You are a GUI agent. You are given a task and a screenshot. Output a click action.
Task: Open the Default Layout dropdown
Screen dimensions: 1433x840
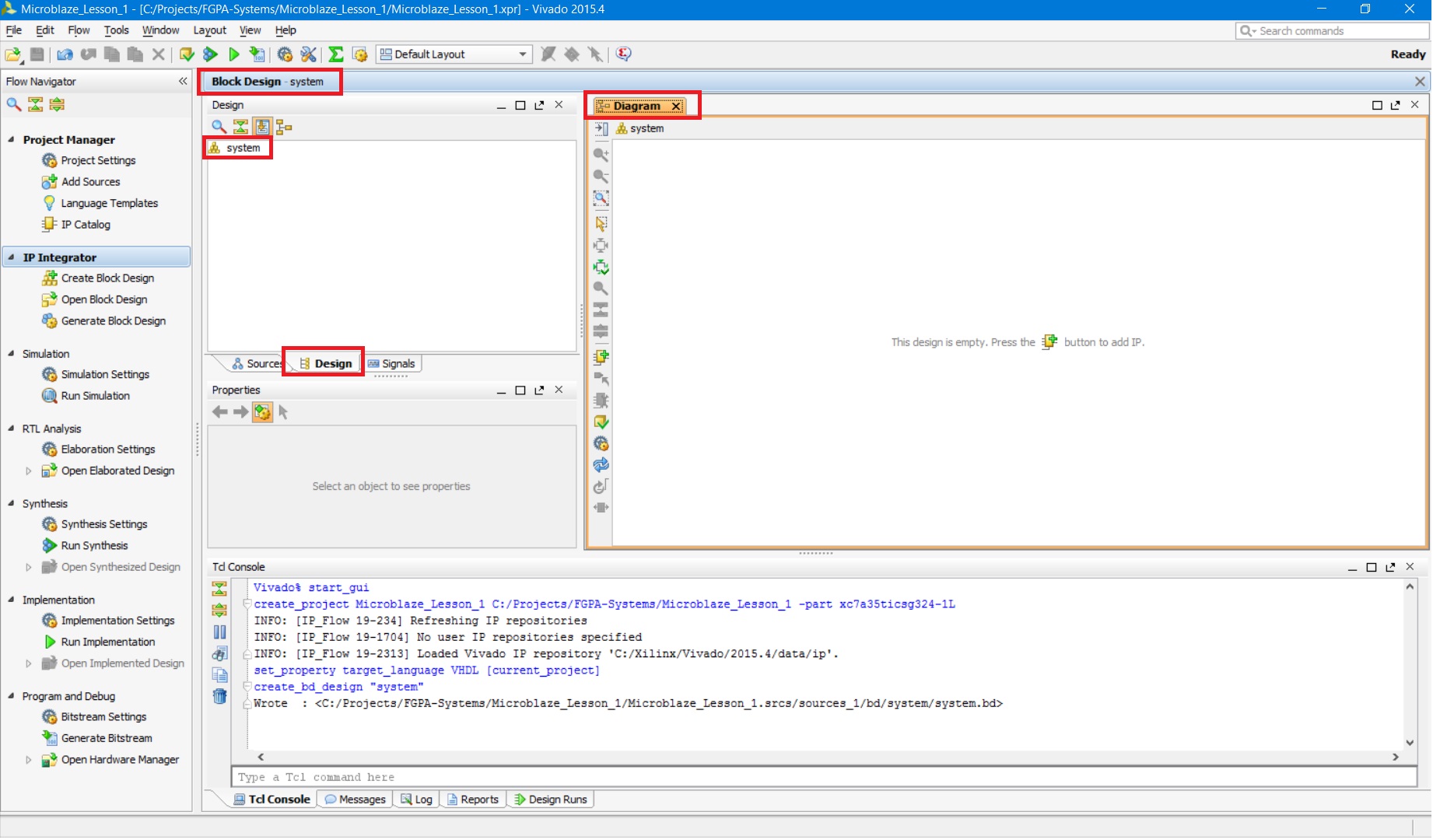(x=523, y=54)
